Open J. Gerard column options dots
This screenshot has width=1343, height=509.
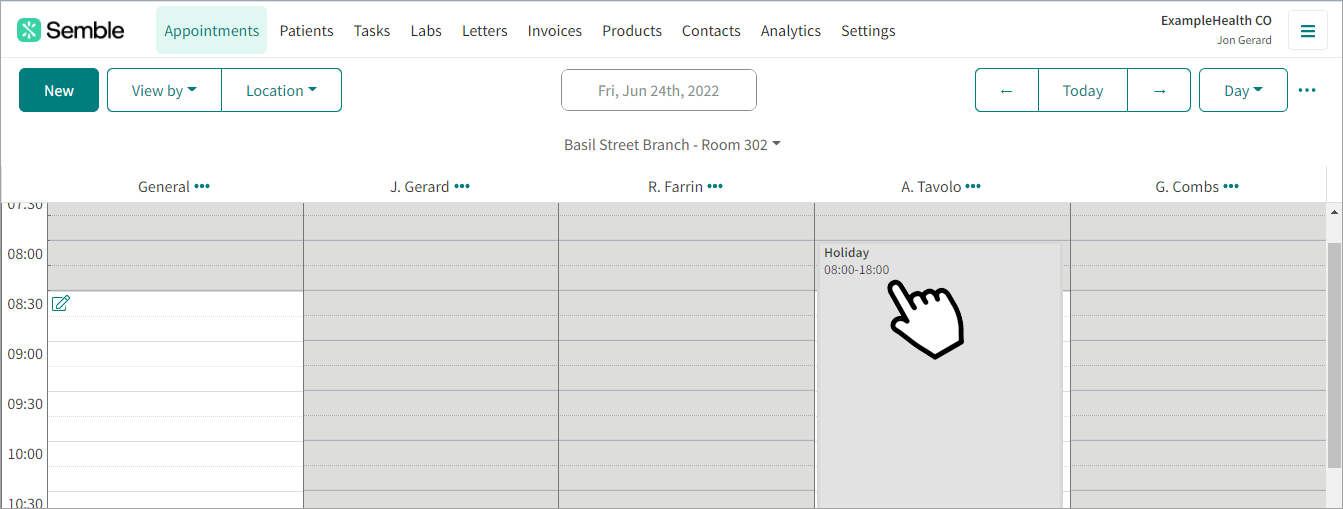tap(462, 186)
